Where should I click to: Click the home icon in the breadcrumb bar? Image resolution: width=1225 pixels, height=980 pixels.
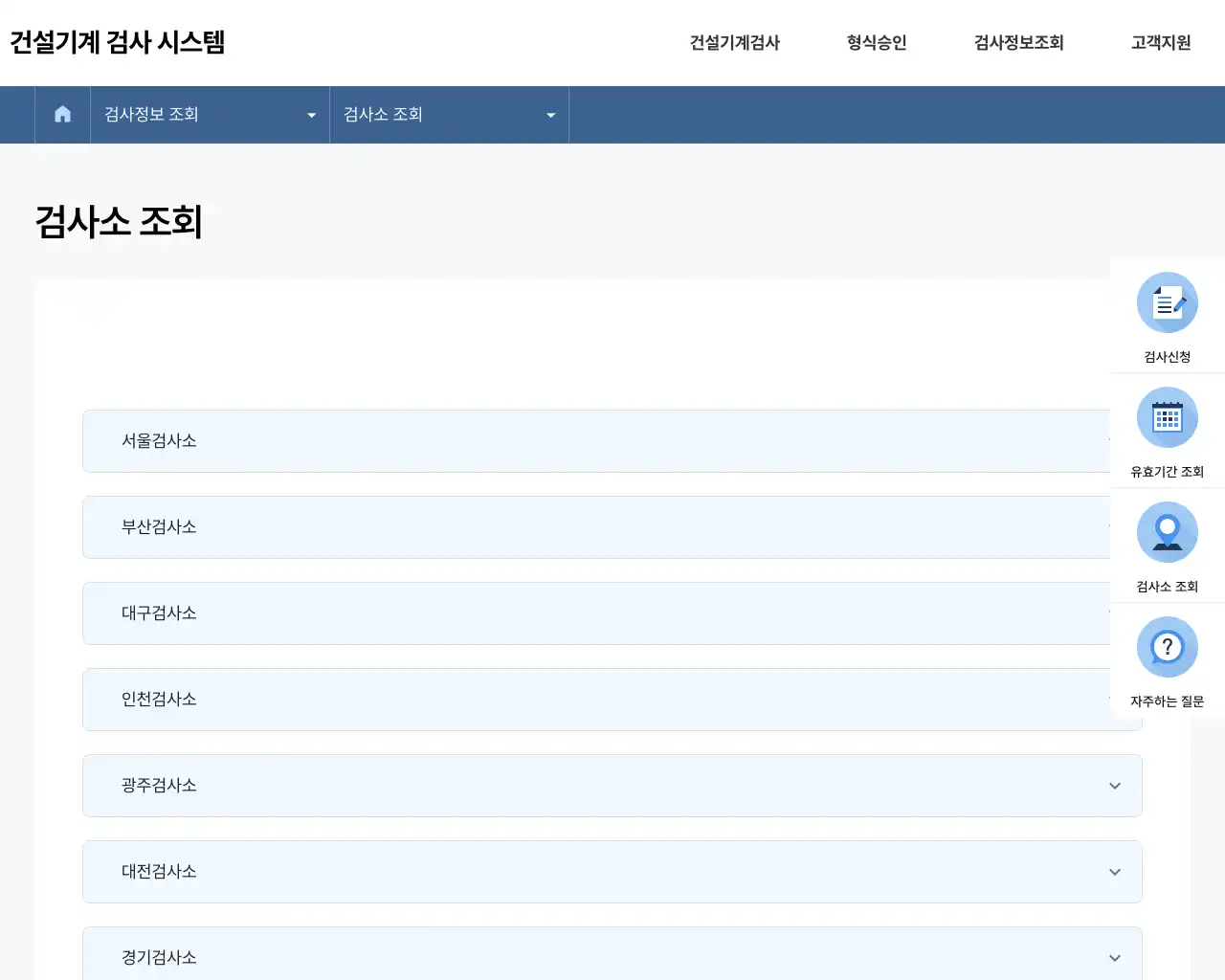click(x=62, y=114)
